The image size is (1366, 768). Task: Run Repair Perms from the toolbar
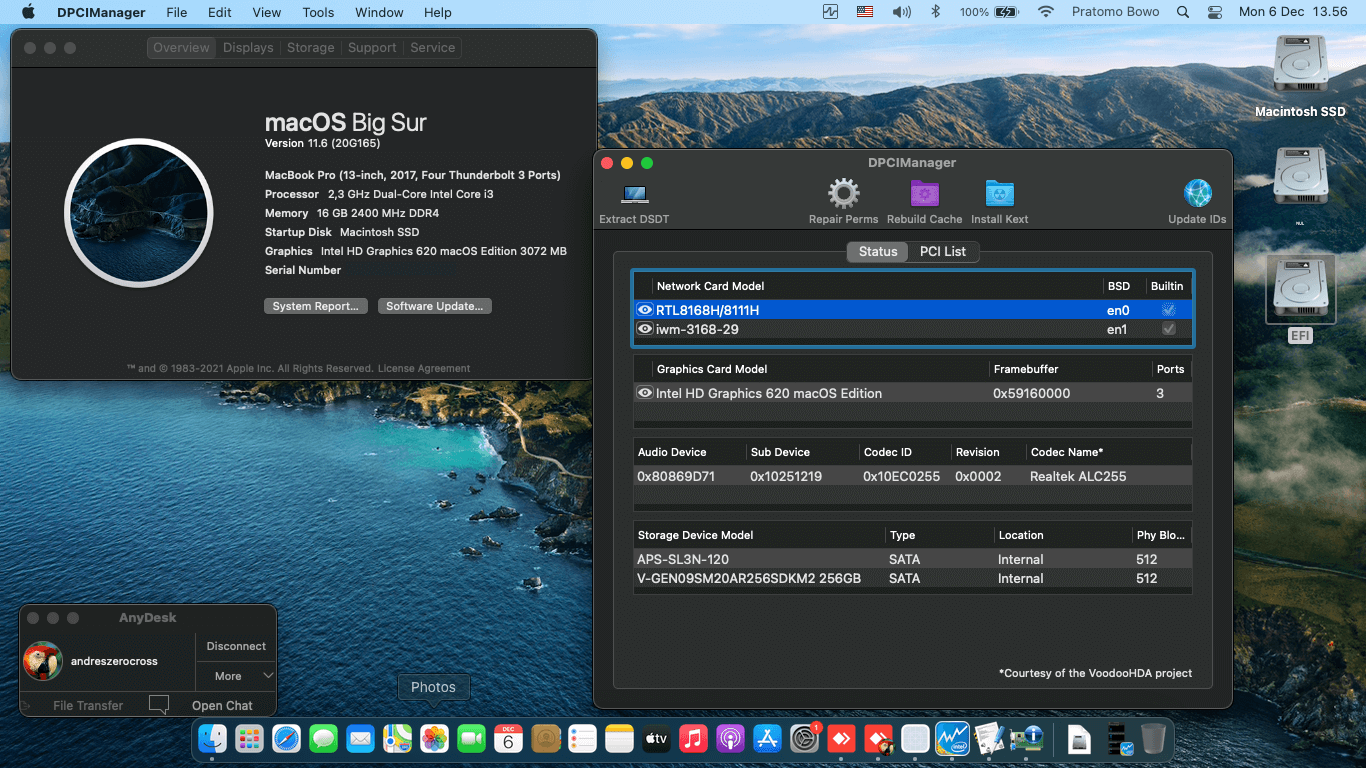point(843,194)
